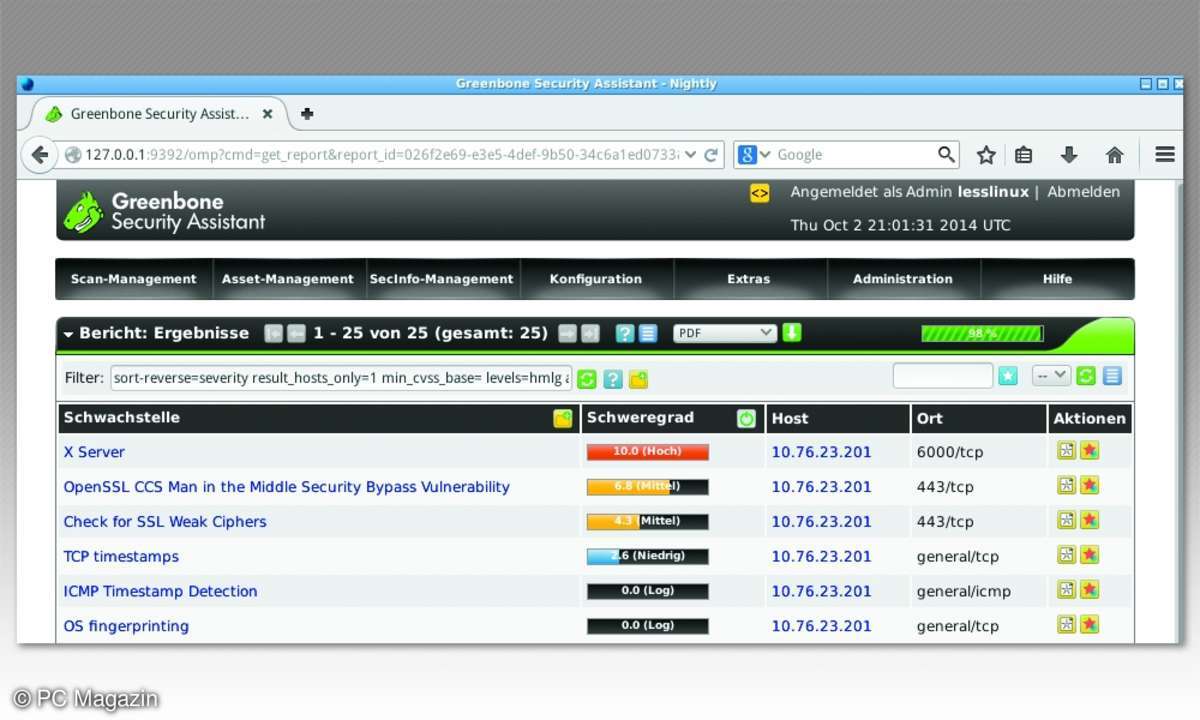Screen dimensions: 1200x720
Task: Click the browser address bar URL
Action: point(381,155)
